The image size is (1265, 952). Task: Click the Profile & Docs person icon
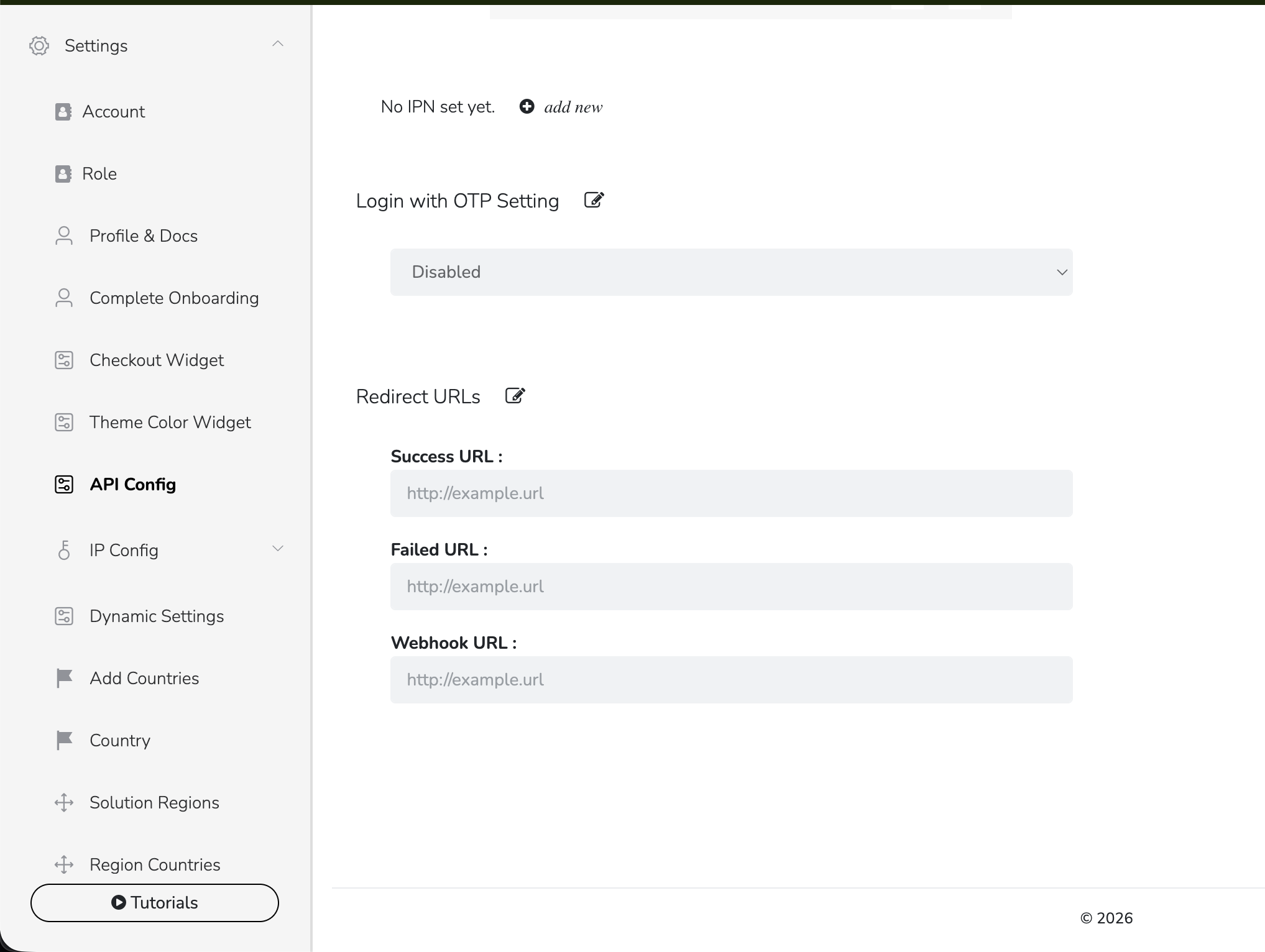pos(64,236)
